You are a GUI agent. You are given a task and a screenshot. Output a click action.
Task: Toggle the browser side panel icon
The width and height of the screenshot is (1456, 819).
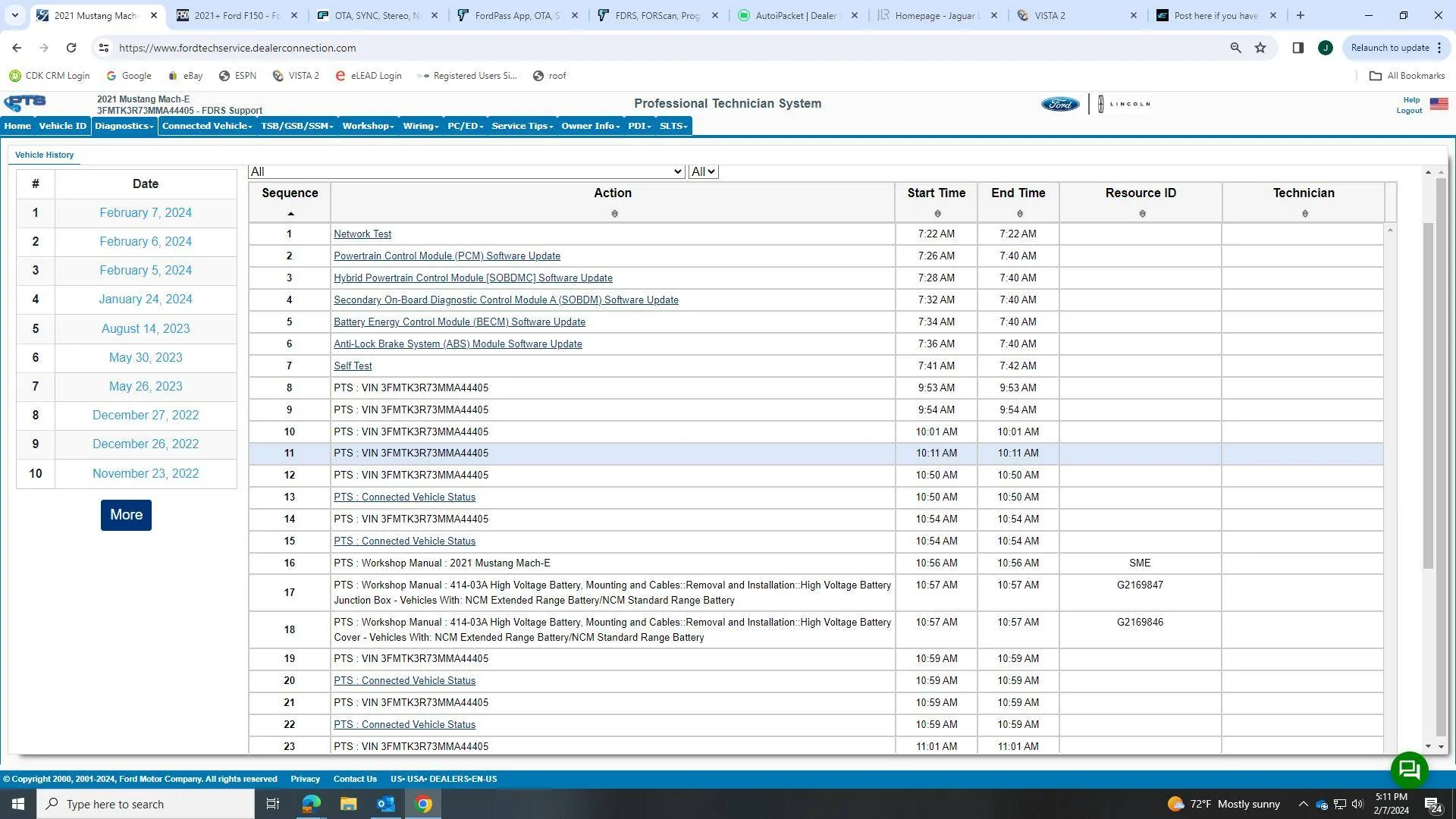1298,48
